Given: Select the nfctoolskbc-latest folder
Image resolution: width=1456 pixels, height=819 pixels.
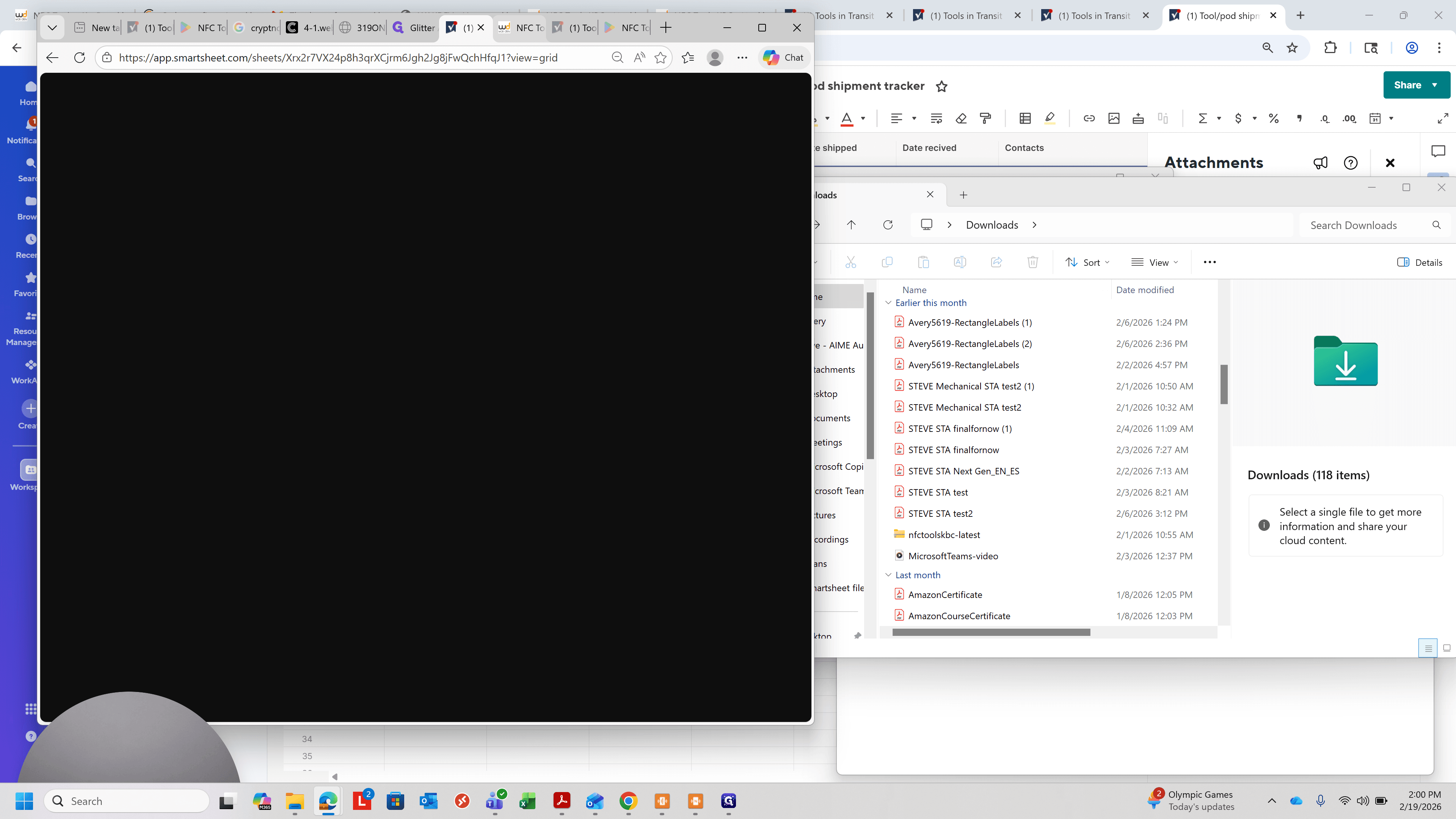Looking at the screenshot, I should coord(944,535).
